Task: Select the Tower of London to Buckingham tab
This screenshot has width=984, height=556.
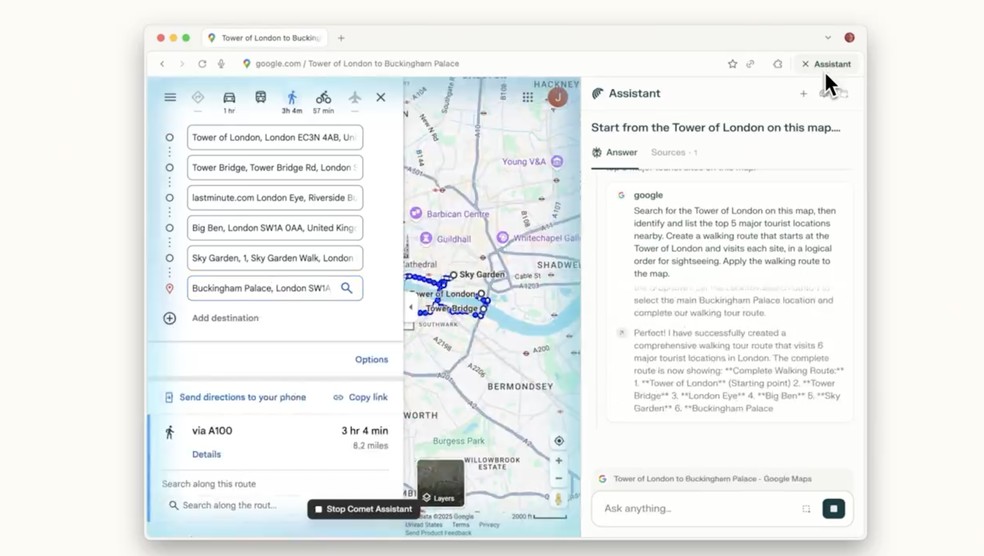Action: [x=265, y=38]
